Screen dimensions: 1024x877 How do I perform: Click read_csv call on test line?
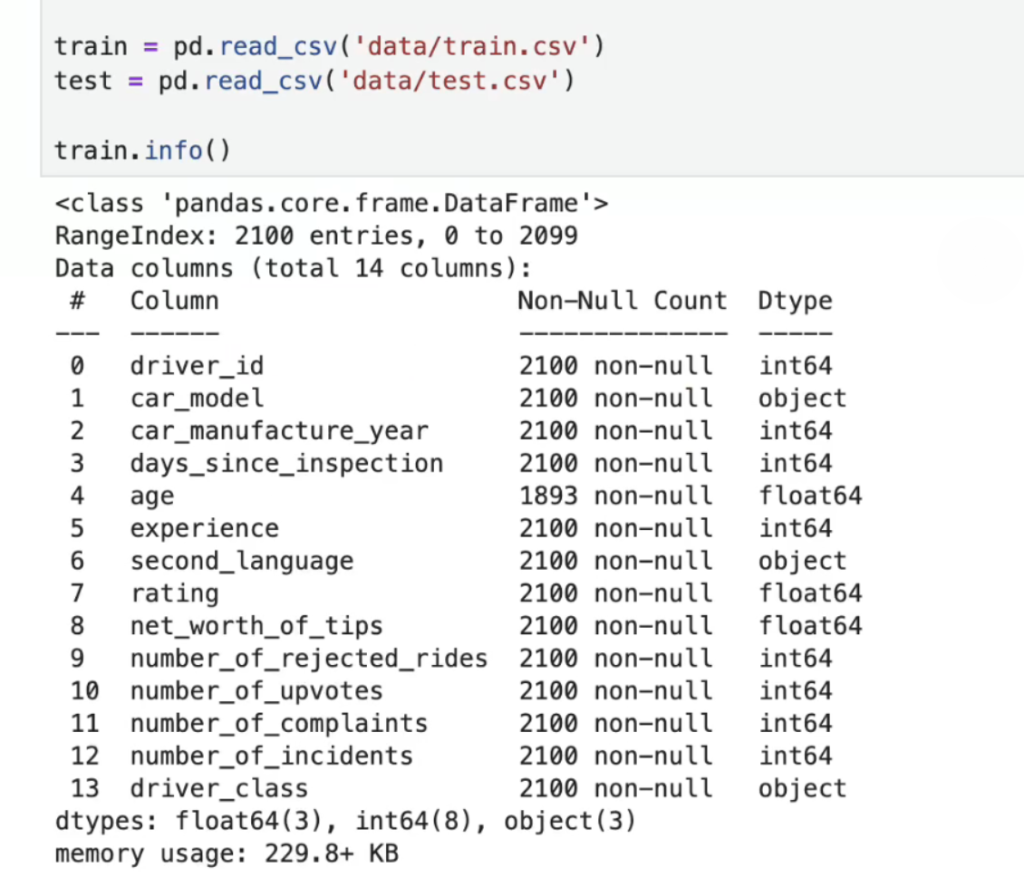pos(263,81)
